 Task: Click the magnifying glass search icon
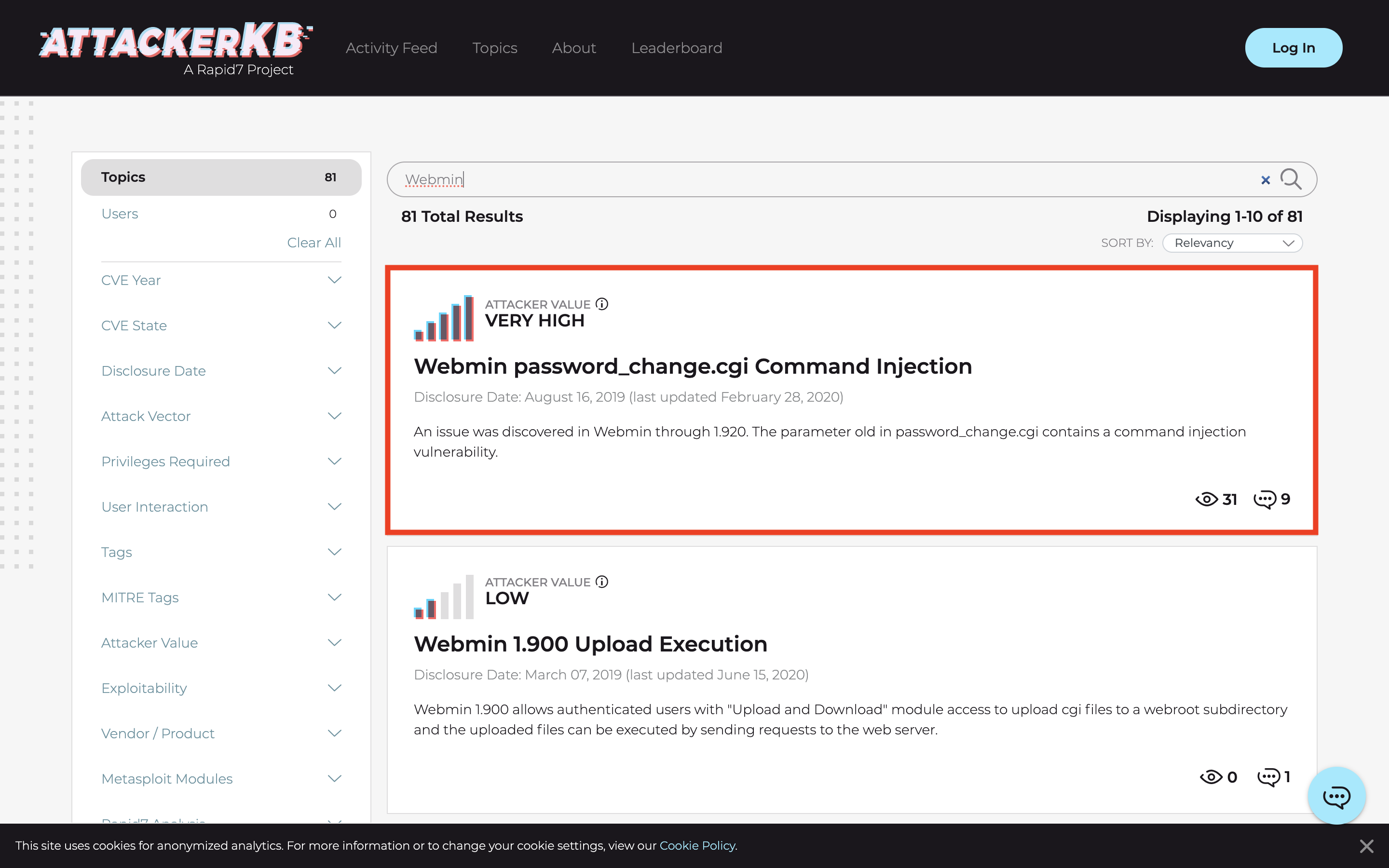[x=1290, y=179]
